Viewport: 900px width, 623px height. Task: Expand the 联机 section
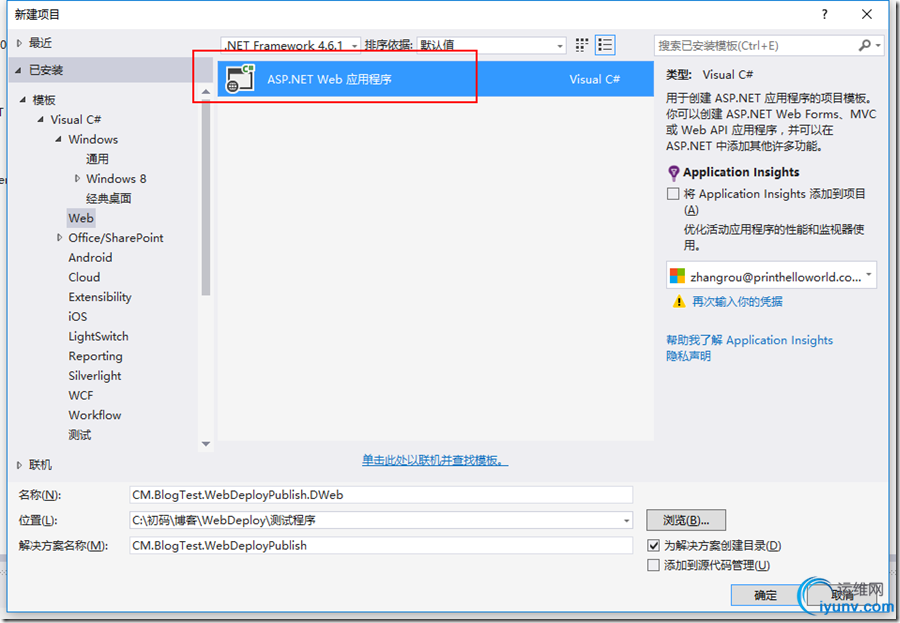point(20,465)
